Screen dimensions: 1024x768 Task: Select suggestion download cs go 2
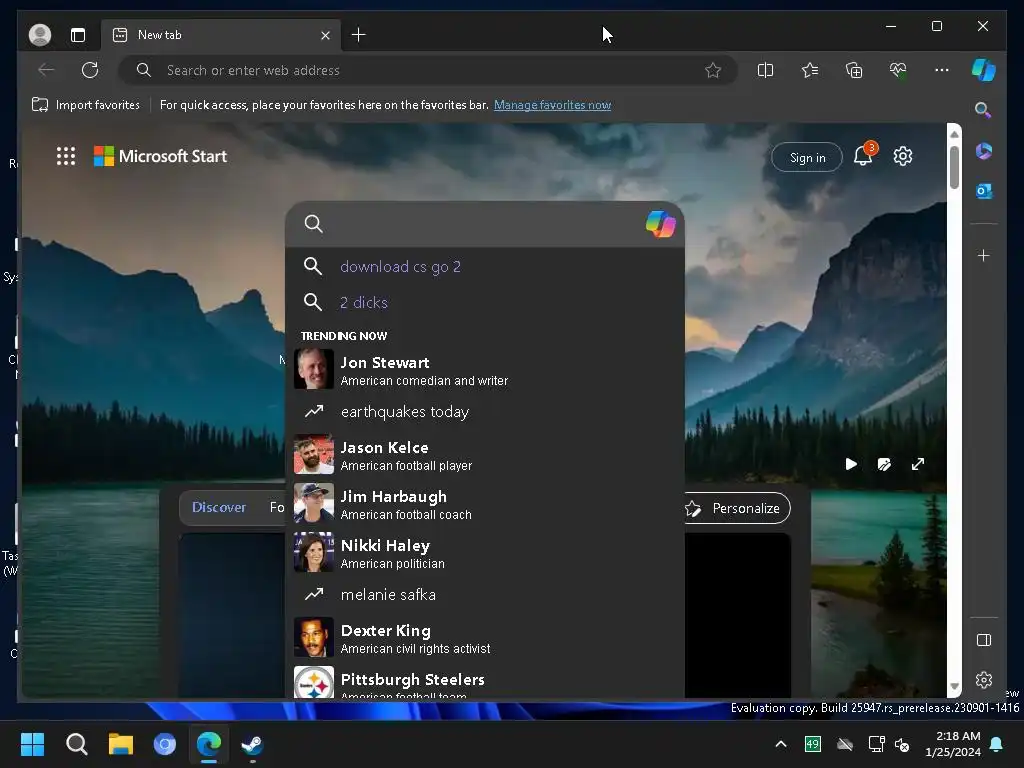click(485, 266)
